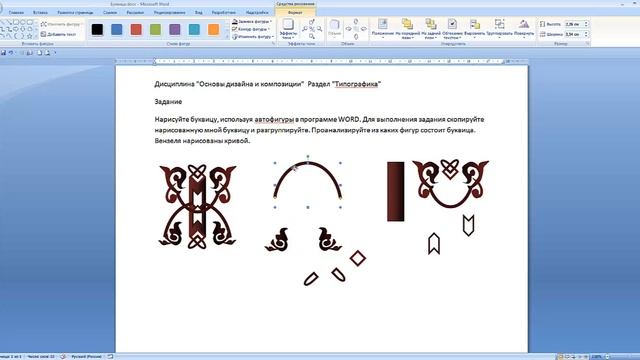This screenshot has width=640, height=360.
Task: Open the Объем 3D effects dropdown
Action: coord(334,29)
